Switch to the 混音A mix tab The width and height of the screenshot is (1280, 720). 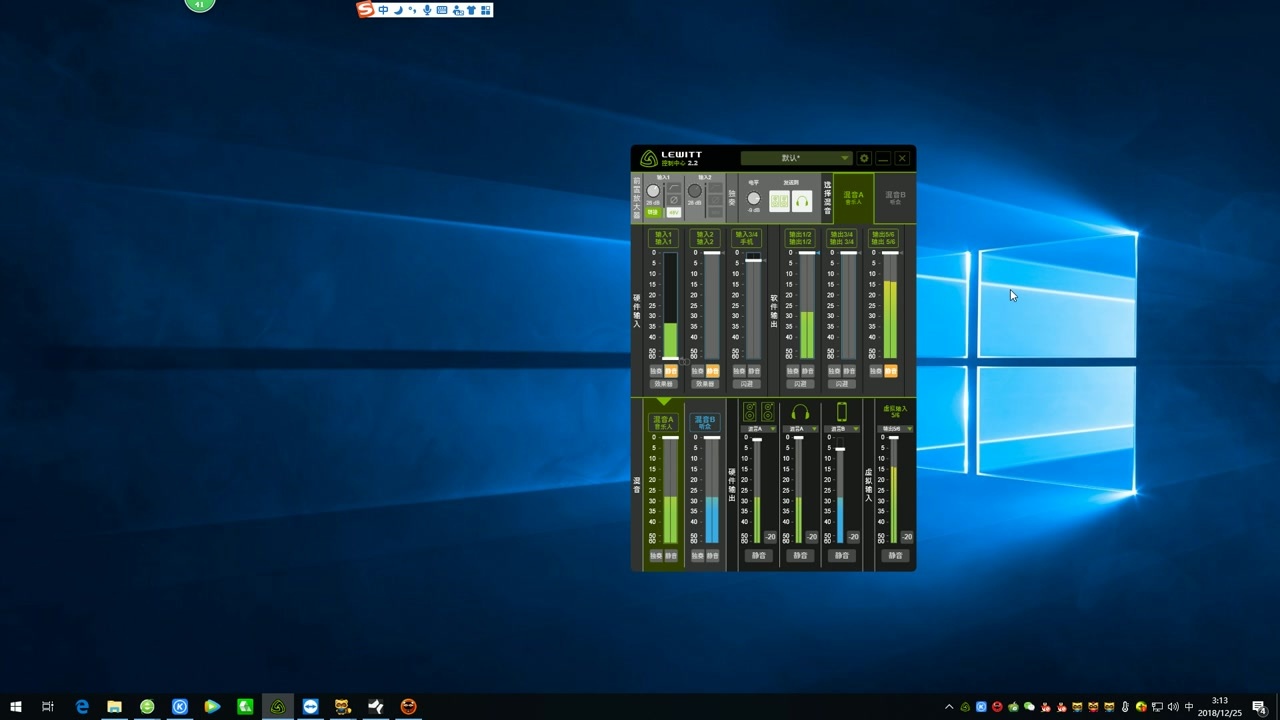click(853, 197)
